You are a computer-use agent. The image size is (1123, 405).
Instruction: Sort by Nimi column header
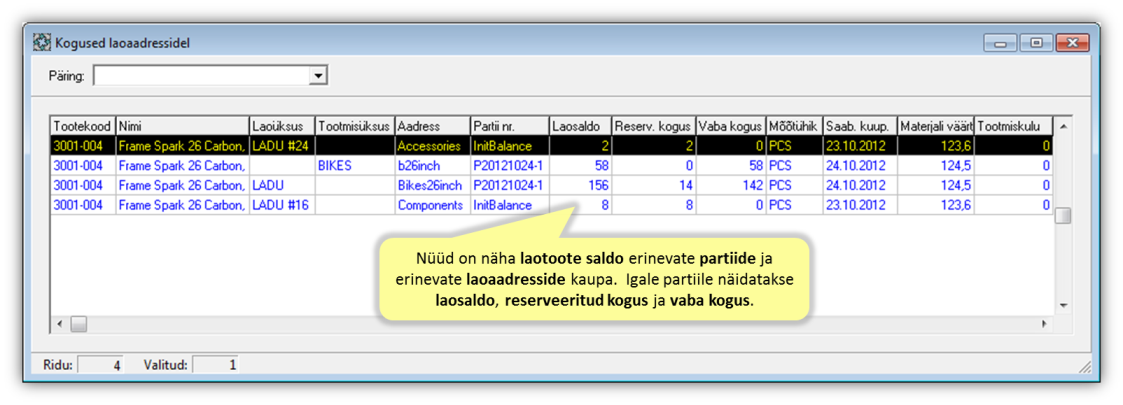click(183, 125)
